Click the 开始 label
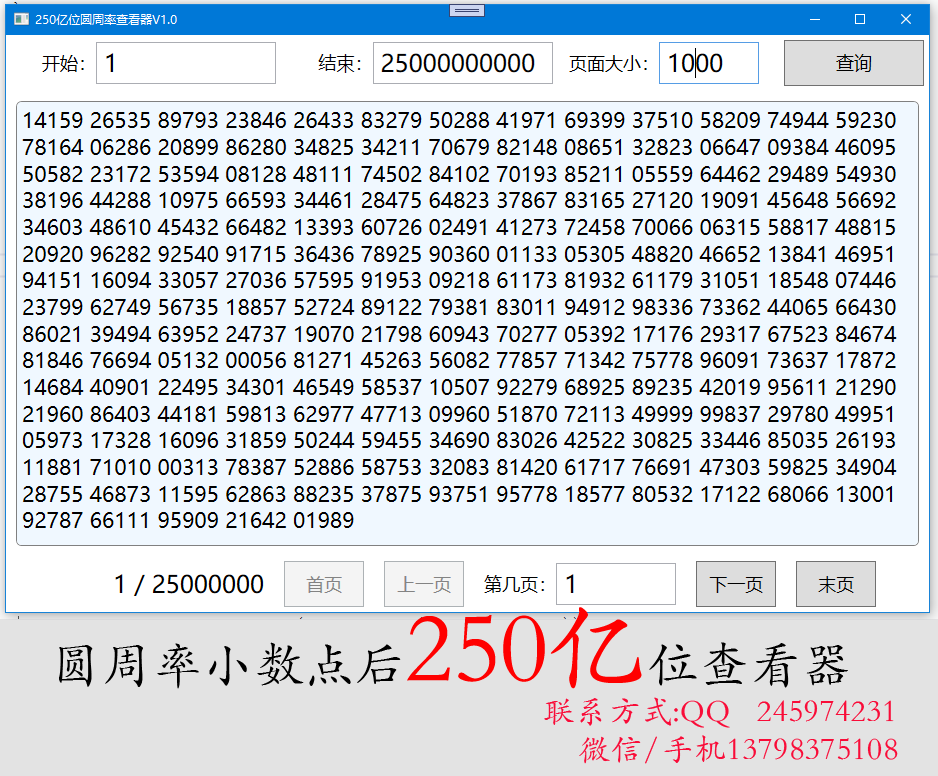 pyautogui.click(x=63, y=63)
